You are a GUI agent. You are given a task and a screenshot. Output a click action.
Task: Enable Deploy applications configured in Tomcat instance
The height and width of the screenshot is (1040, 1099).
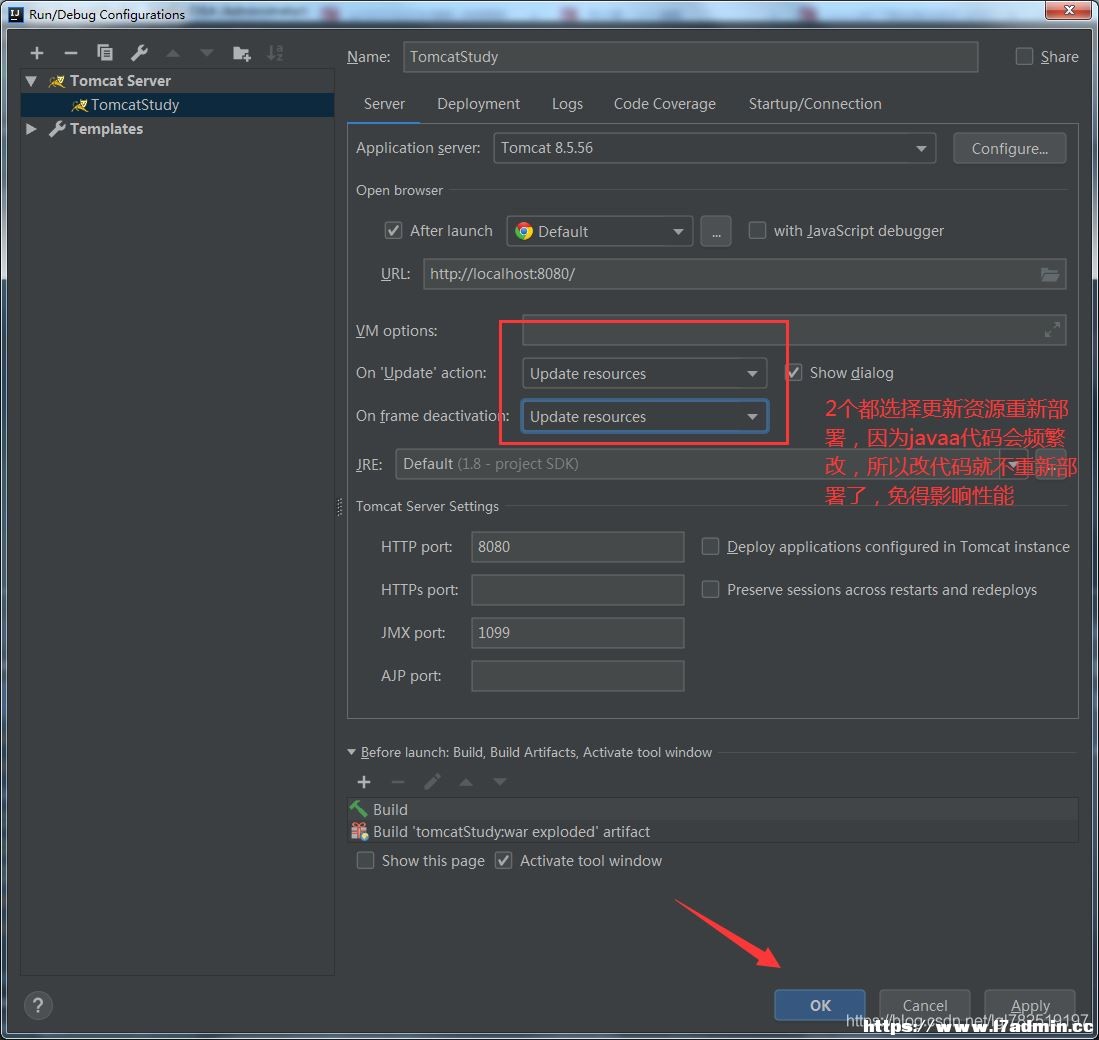pos(710,546)
